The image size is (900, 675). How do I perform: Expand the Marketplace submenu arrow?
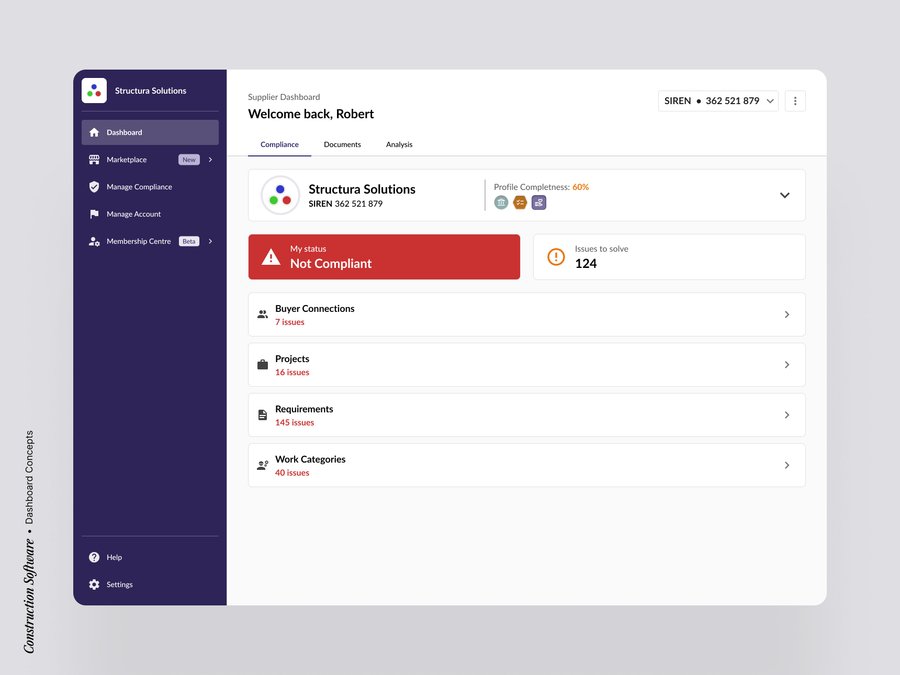210,160
